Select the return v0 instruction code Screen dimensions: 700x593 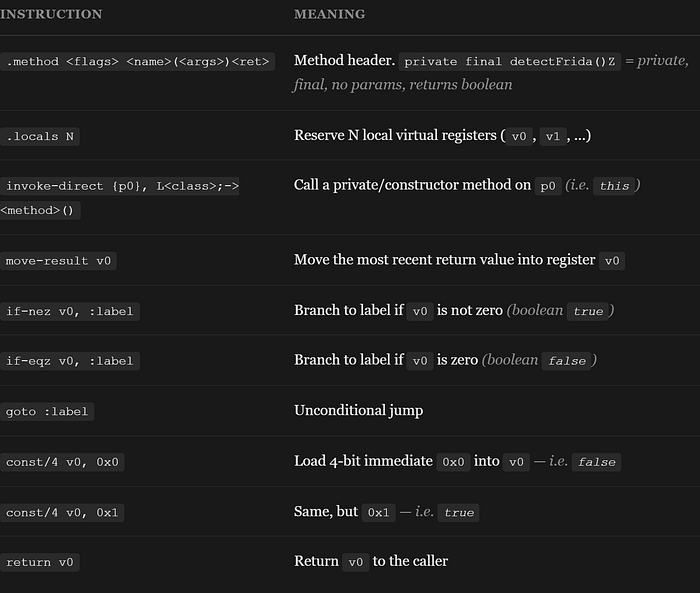[x=40, y=562]
